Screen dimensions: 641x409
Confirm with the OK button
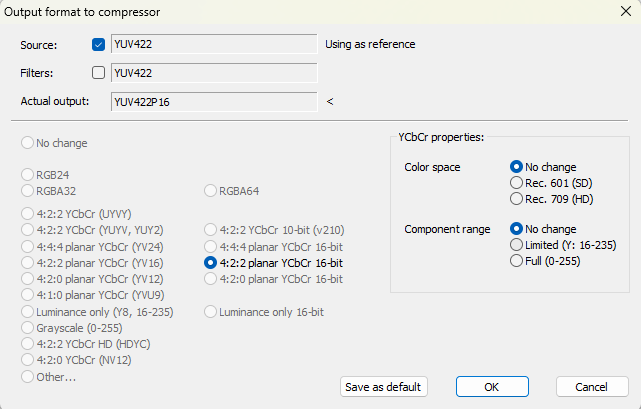pos(492,386)
